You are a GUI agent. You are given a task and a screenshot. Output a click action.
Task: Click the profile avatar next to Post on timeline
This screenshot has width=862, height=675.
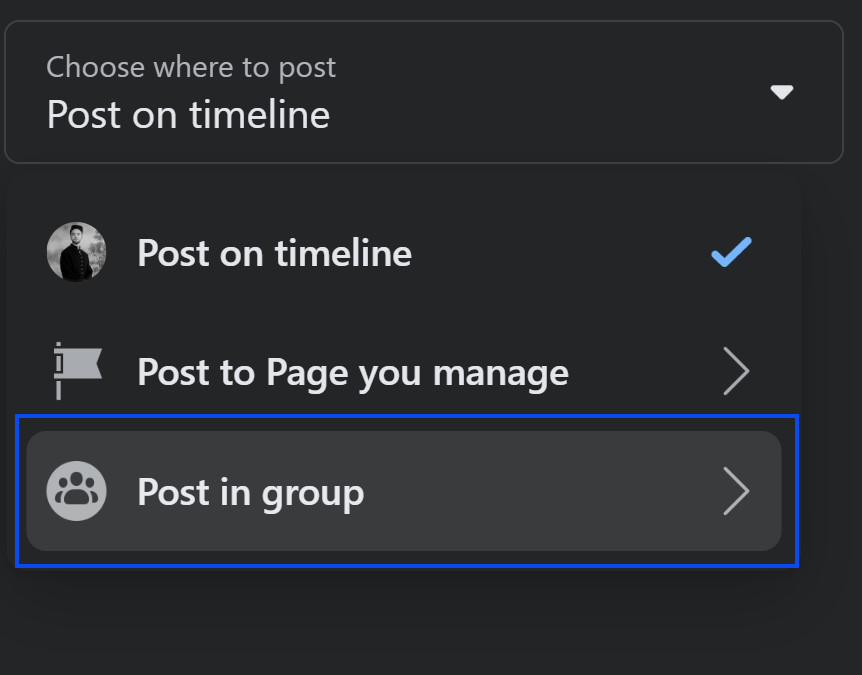(x=76, y=253)
